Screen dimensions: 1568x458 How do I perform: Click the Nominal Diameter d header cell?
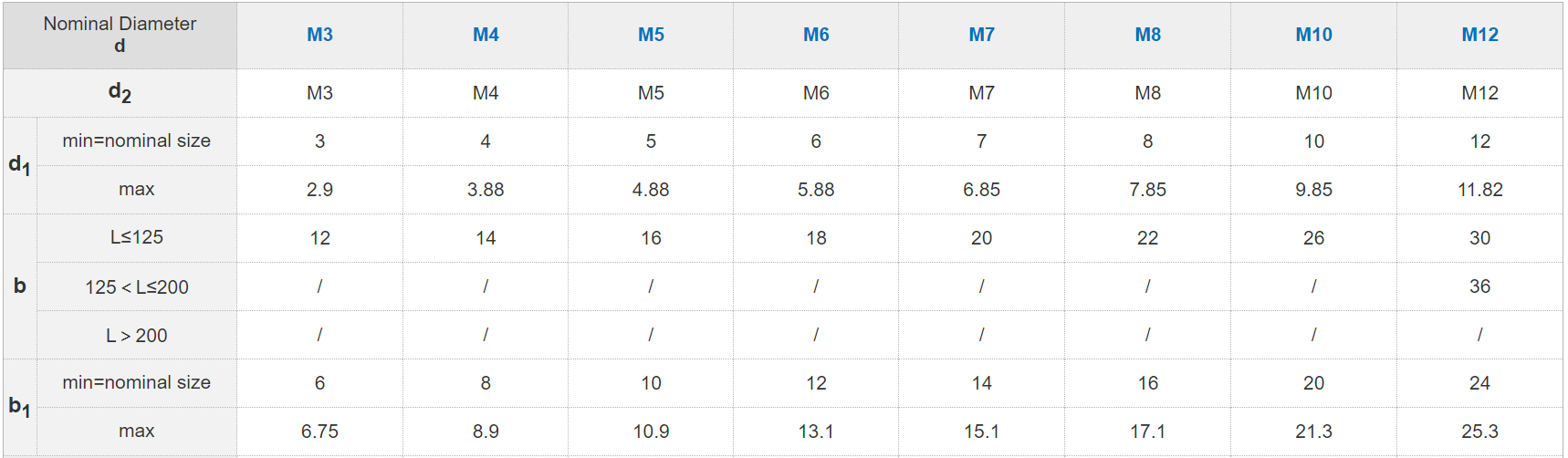coord(120,35)
